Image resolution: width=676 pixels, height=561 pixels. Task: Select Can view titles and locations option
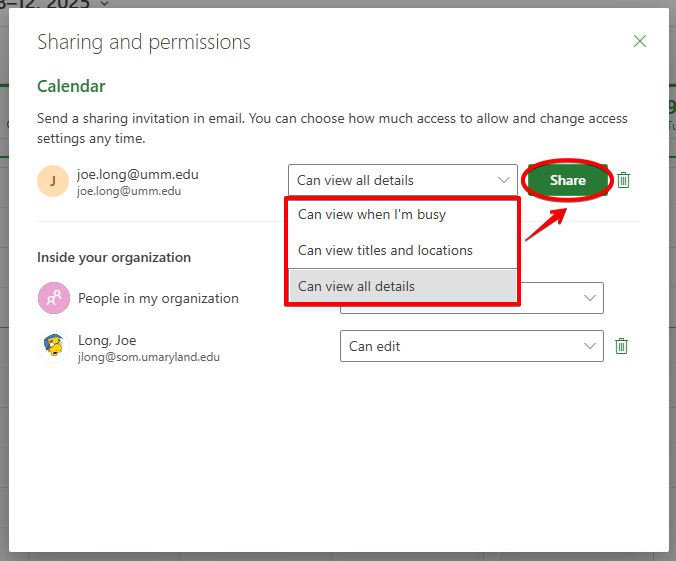385,250
